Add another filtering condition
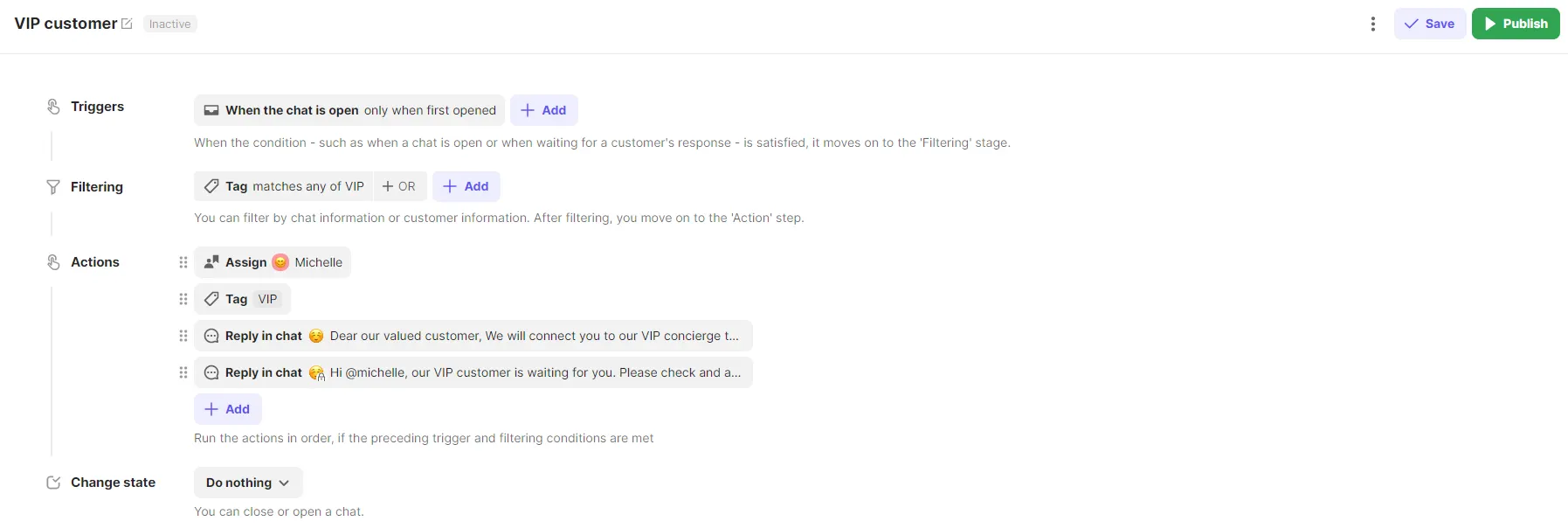Image resolution: width=1568 pixels, height=528 pixels. click(466, 186)
